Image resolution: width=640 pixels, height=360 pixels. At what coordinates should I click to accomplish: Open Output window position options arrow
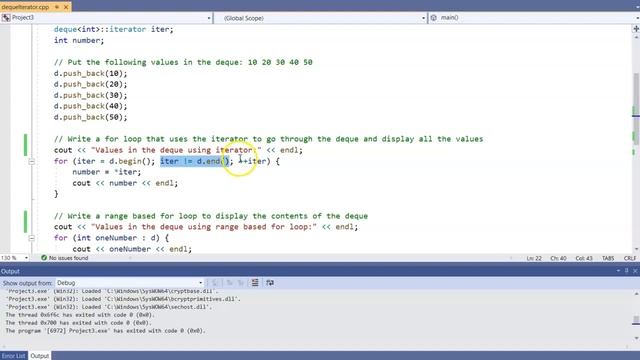pos(618,271)
